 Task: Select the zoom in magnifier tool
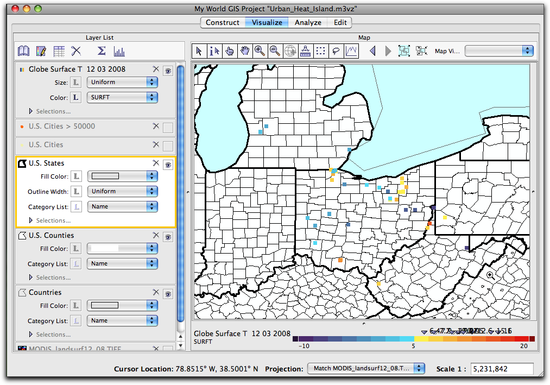pos(260,51)
